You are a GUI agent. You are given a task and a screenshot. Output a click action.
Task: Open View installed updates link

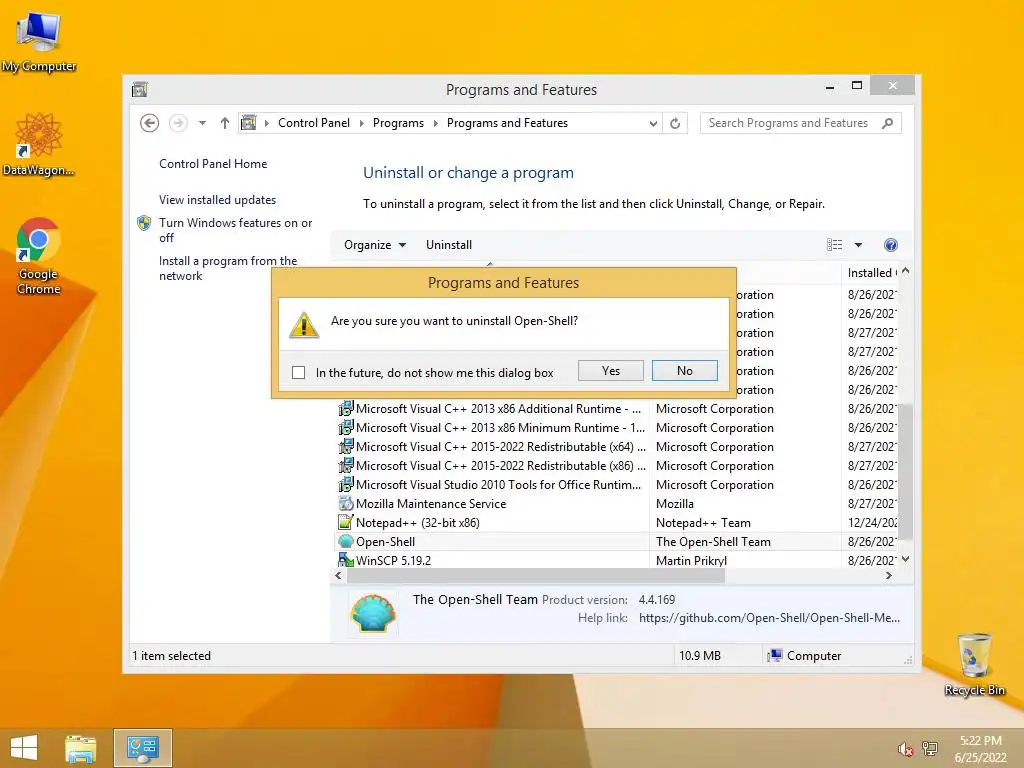tap(217, 200)
